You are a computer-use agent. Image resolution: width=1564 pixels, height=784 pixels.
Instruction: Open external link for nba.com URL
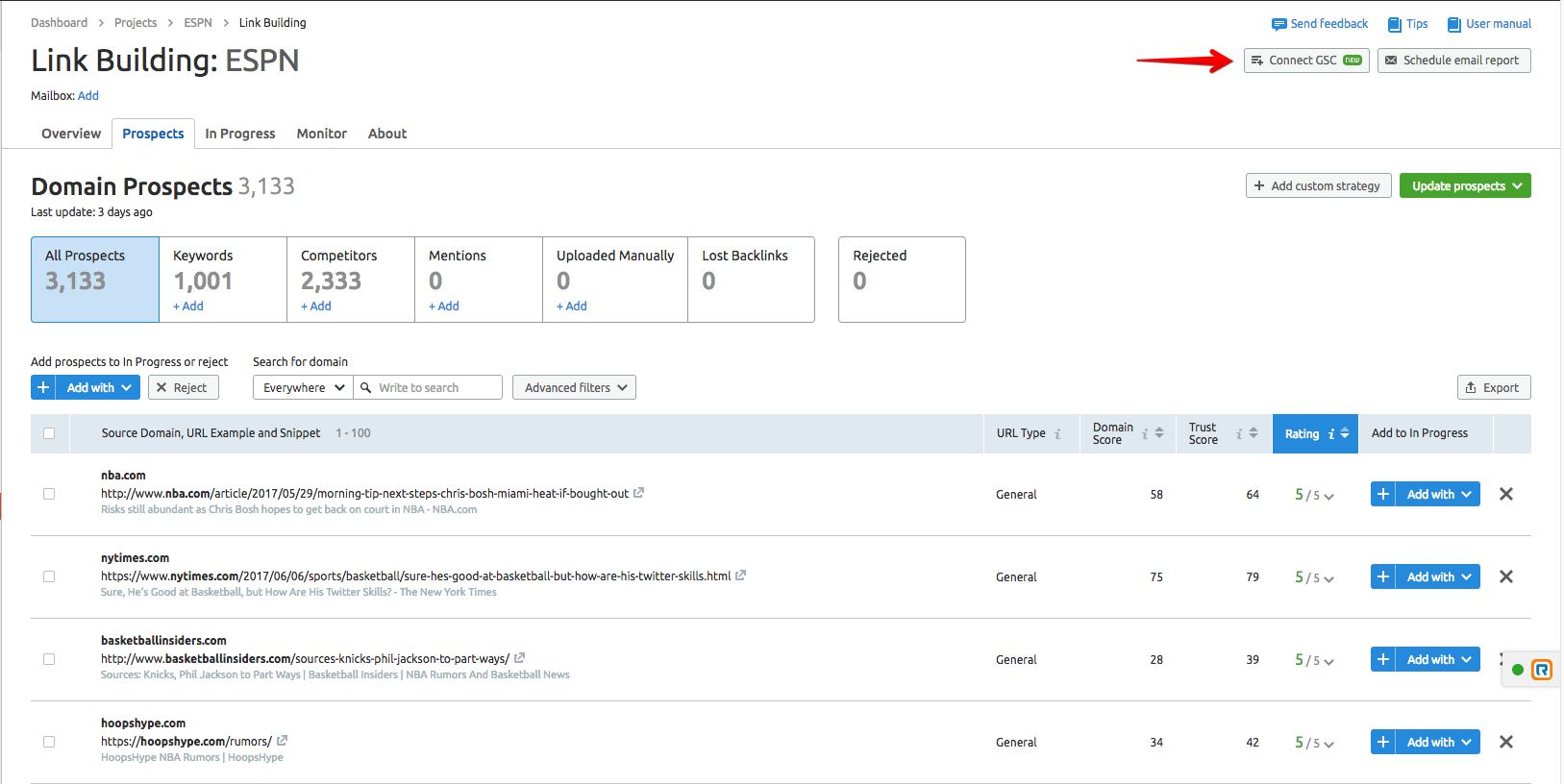click(638, 493)
